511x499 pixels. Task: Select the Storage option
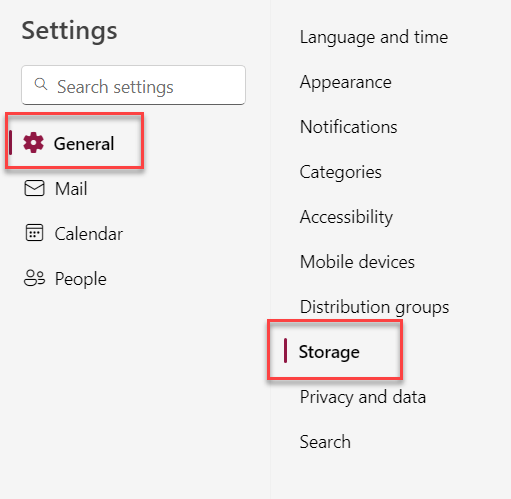click(x=329, y=352)
